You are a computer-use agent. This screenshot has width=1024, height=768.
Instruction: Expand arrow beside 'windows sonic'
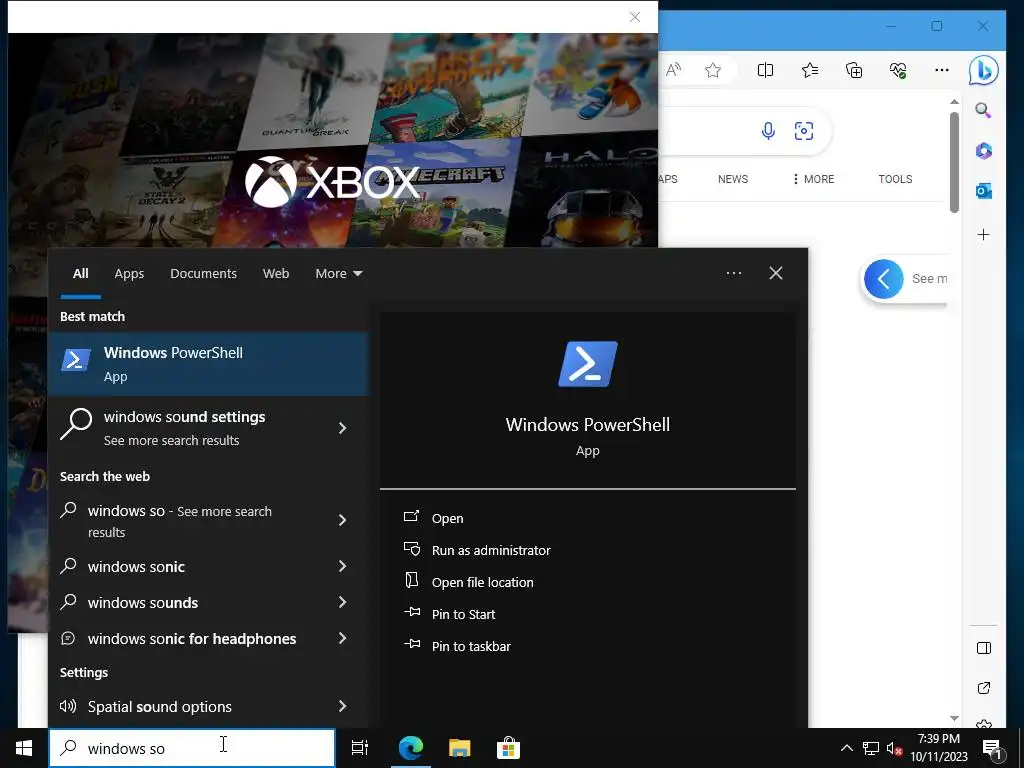(342, 566)
